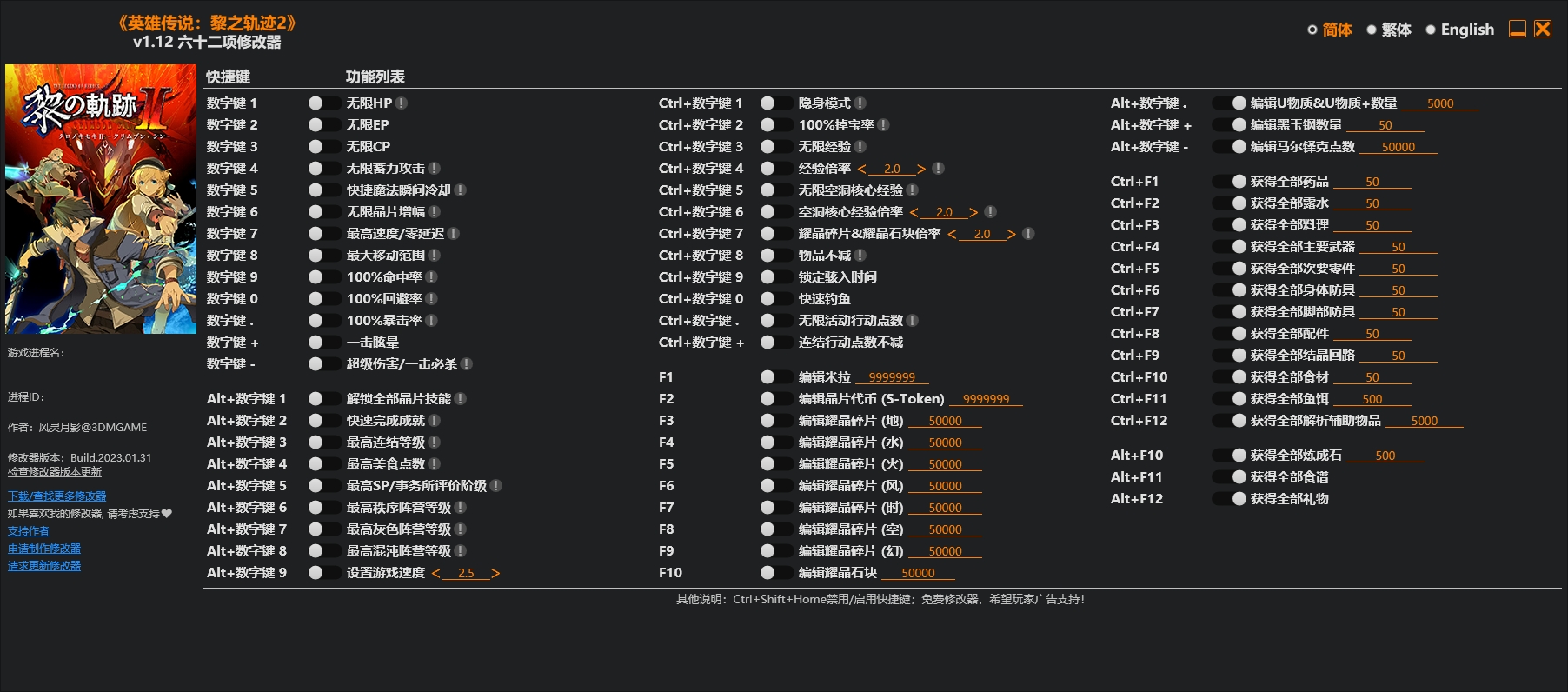Open the 下载/查找更多修改器 link
Screen dimensions: 1568x692
pyautogui.click(x=57, y=496)
